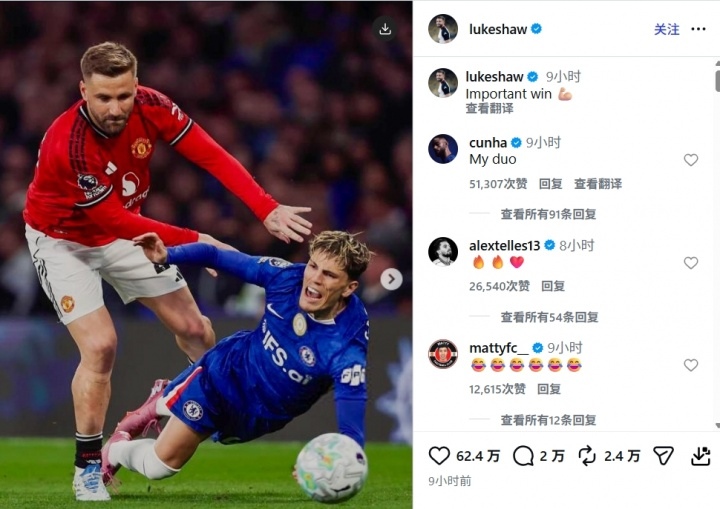Like alextelles13's fire emoji comment

(x=691, y=263)
